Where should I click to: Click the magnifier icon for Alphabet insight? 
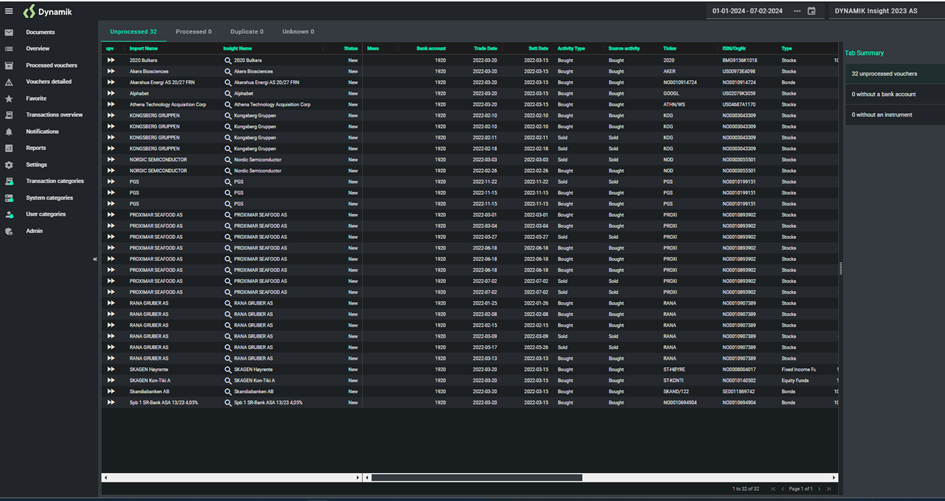(228, 94)
